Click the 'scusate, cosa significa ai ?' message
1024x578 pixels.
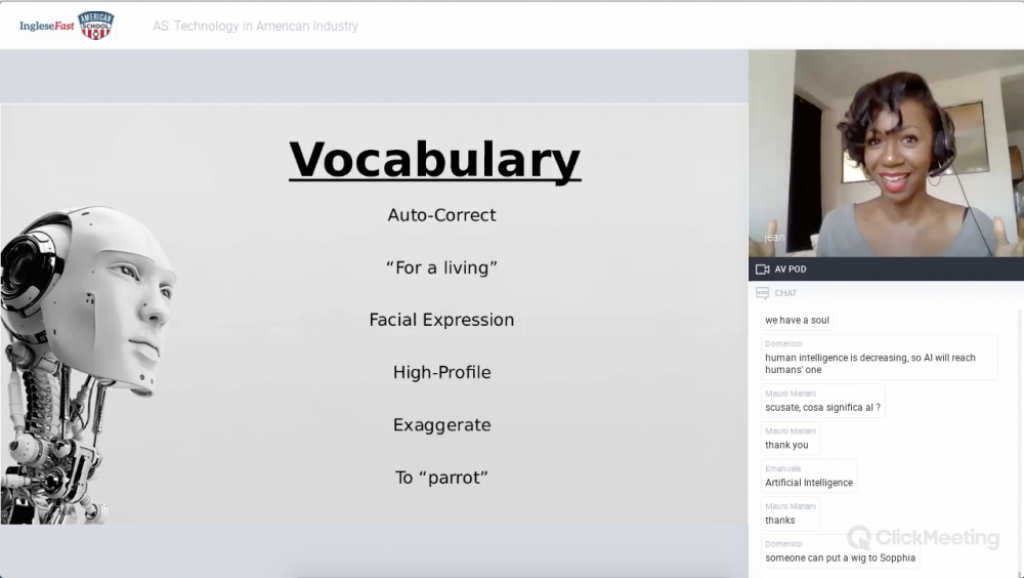pos(823,407)
